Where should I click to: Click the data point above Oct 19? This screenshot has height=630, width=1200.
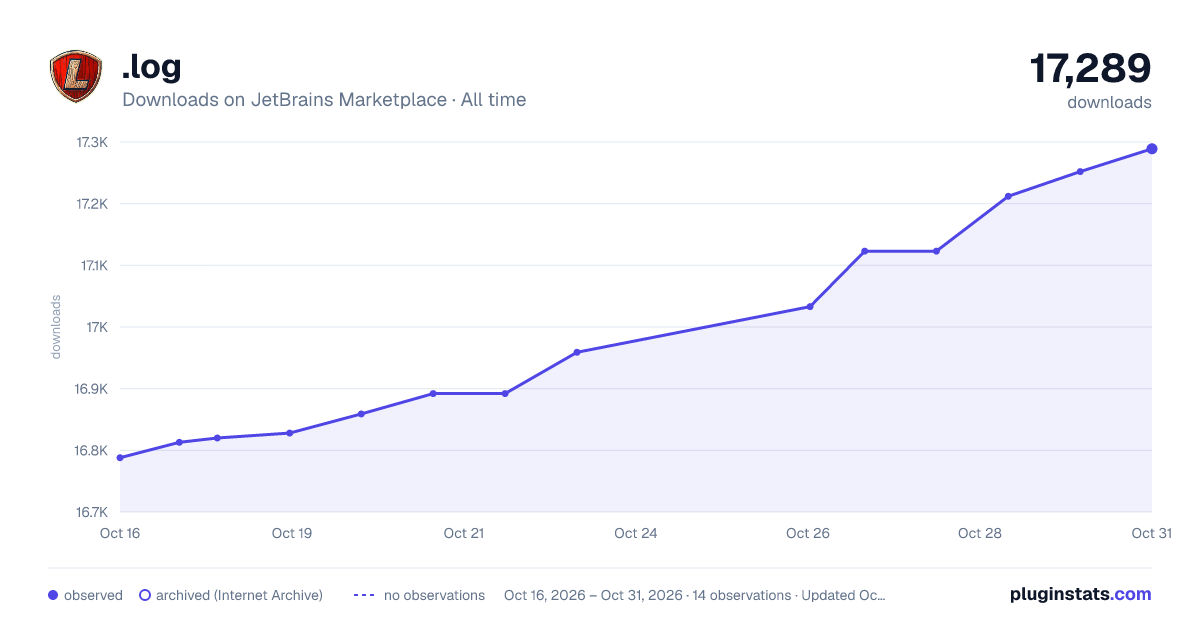tap(289, 433)
